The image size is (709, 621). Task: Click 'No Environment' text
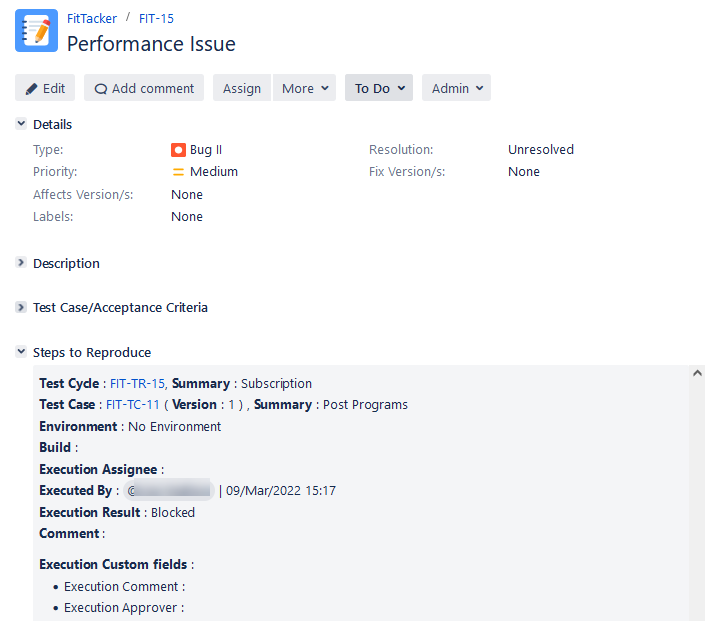pos(175,427)
